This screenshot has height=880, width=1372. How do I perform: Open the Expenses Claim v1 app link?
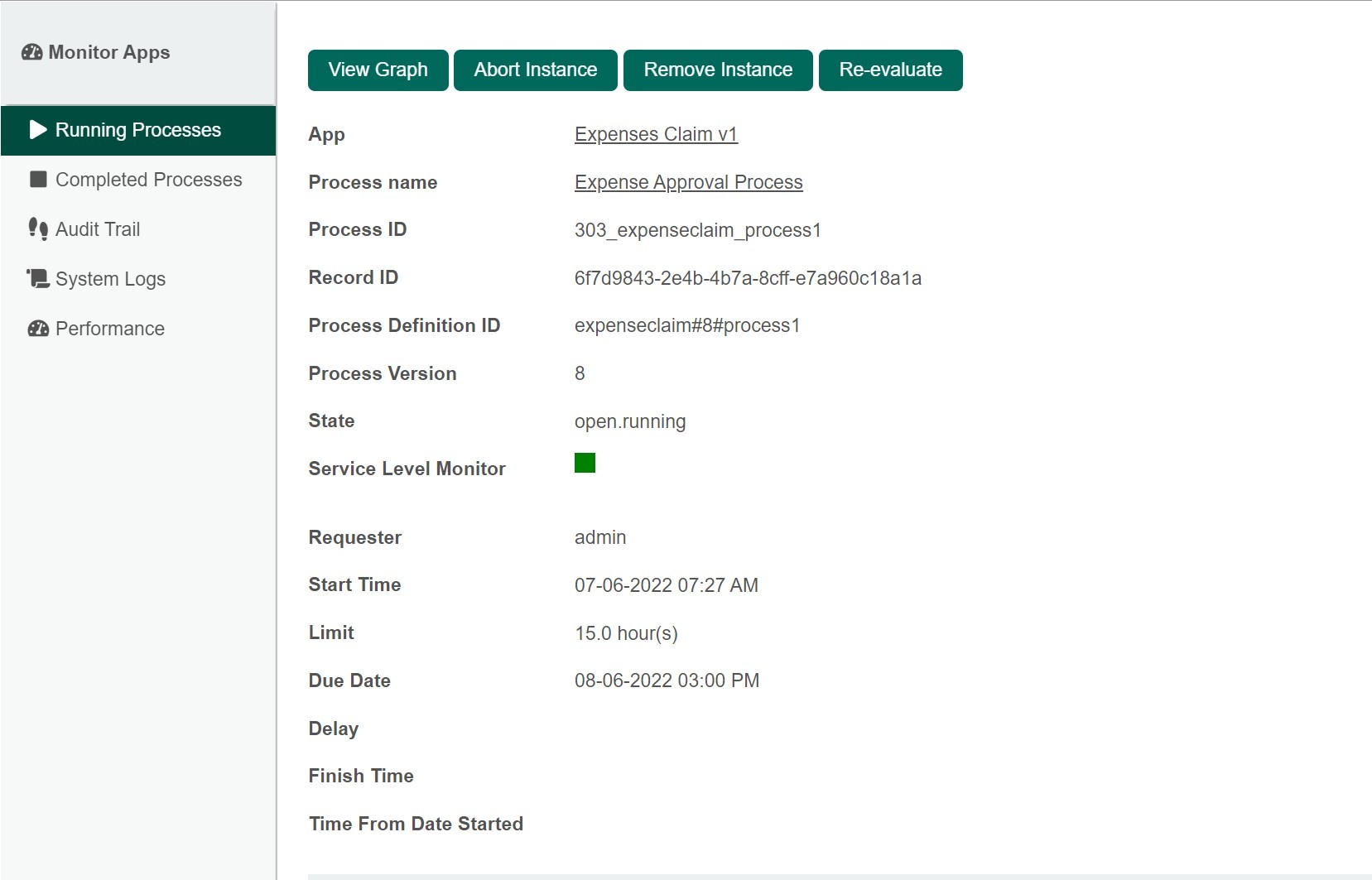[656, 134]
